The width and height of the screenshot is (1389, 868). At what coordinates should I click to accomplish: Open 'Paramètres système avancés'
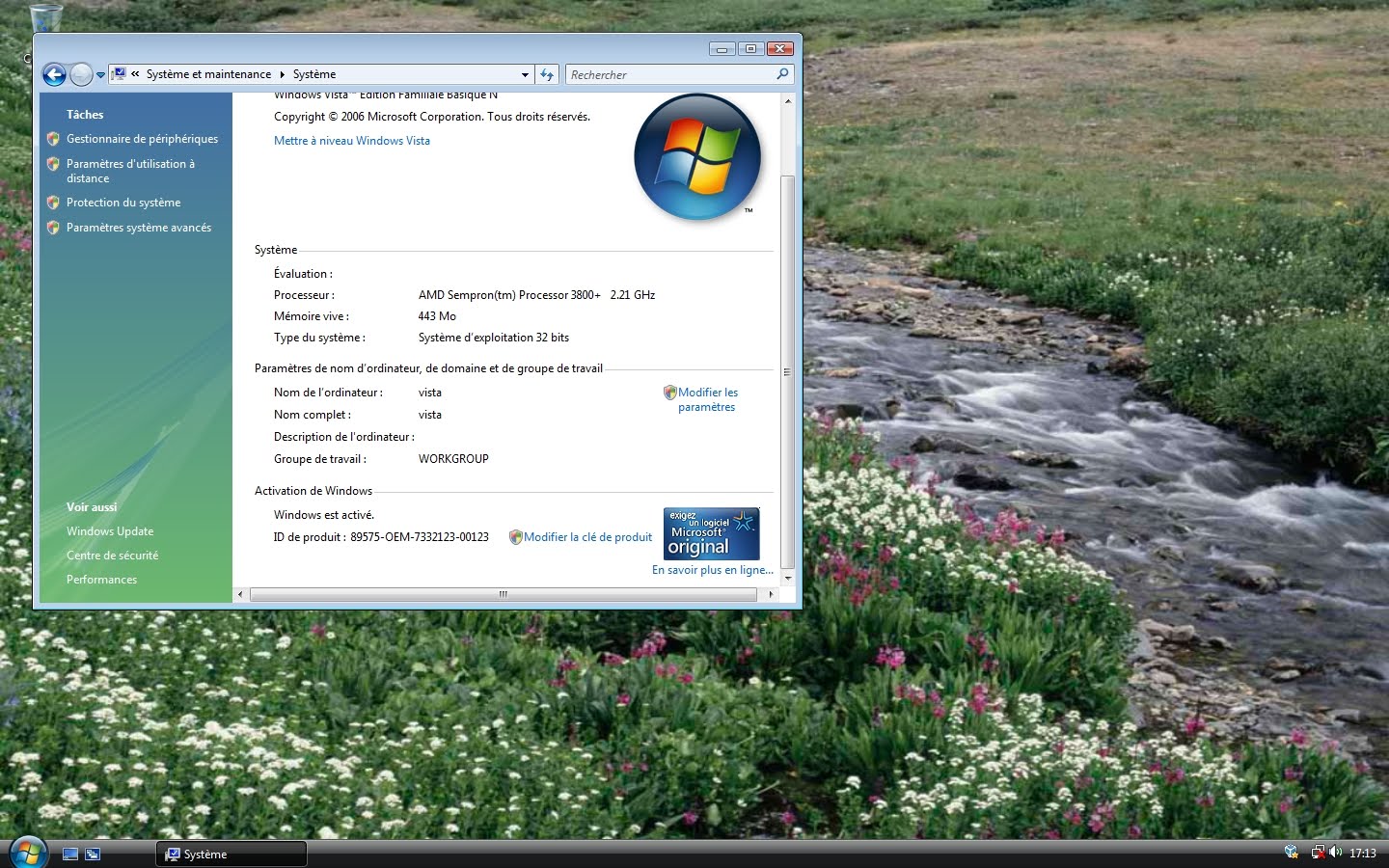click(139, 228)
